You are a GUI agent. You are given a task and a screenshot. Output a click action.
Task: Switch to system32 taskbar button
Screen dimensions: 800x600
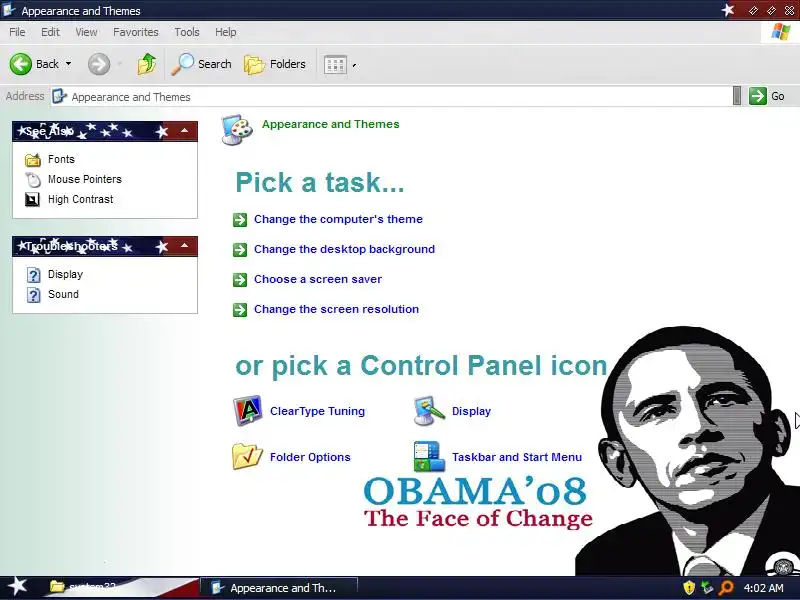120,588
